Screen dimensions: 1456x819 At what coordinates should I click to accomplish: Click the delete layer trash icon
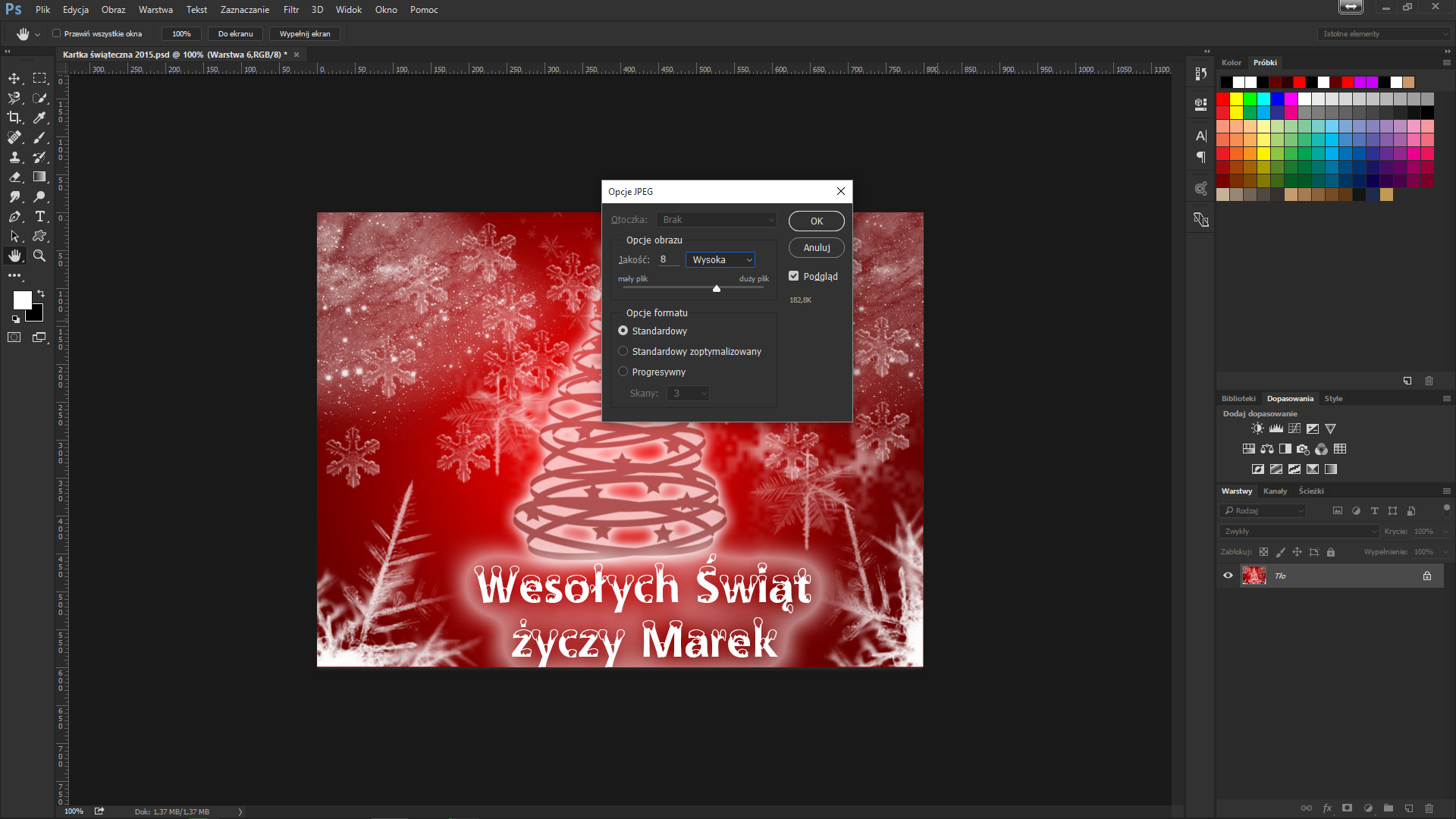1429,808
